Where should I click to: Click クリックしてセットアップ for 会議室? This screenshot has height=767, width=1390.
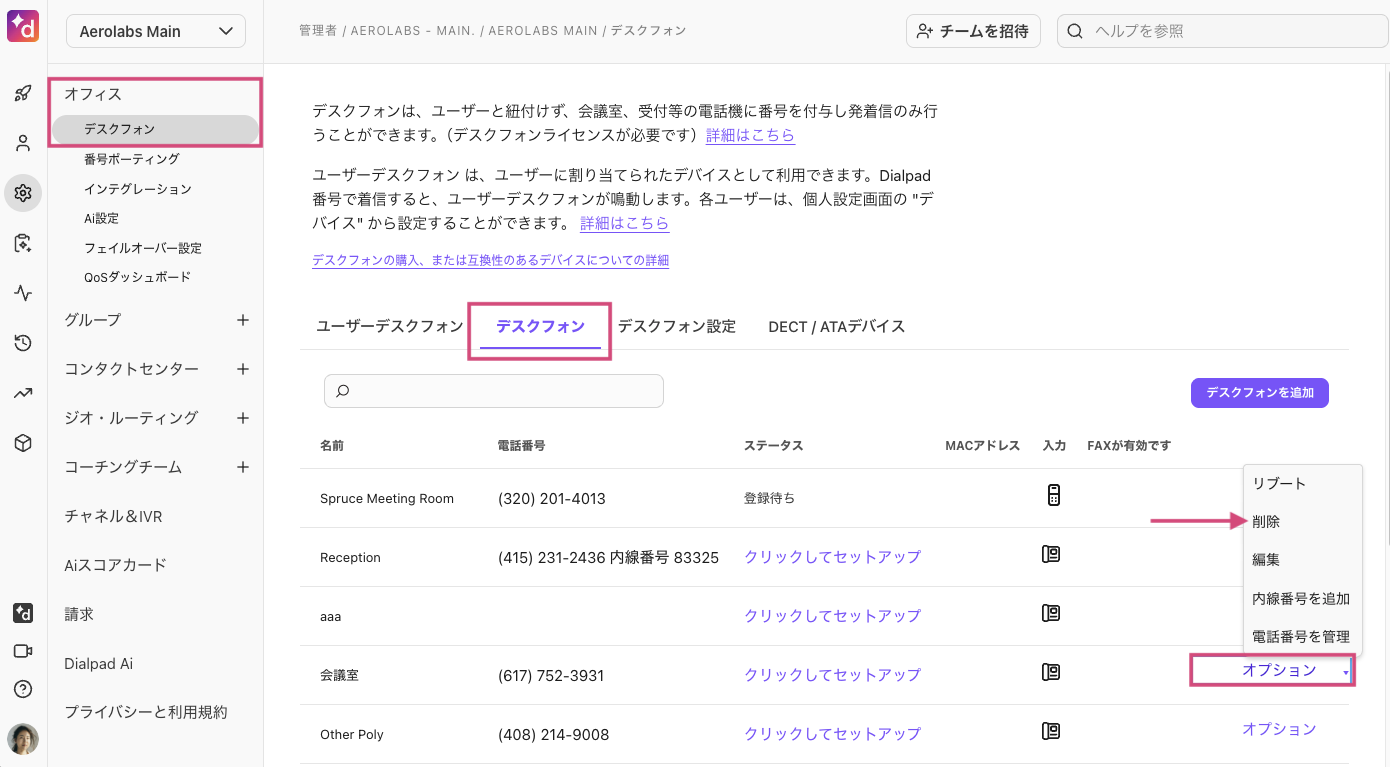(x=832, y=675)
